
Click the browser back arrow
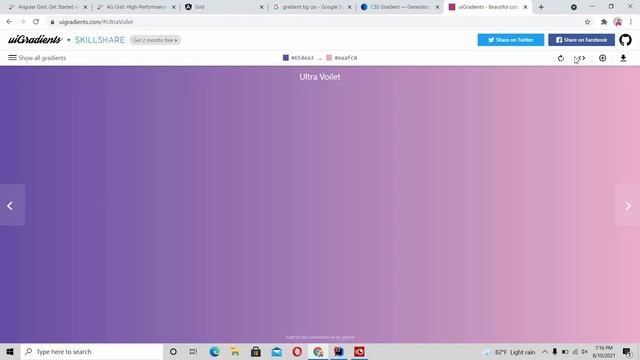pyautogui.click(x=9, y=22)
